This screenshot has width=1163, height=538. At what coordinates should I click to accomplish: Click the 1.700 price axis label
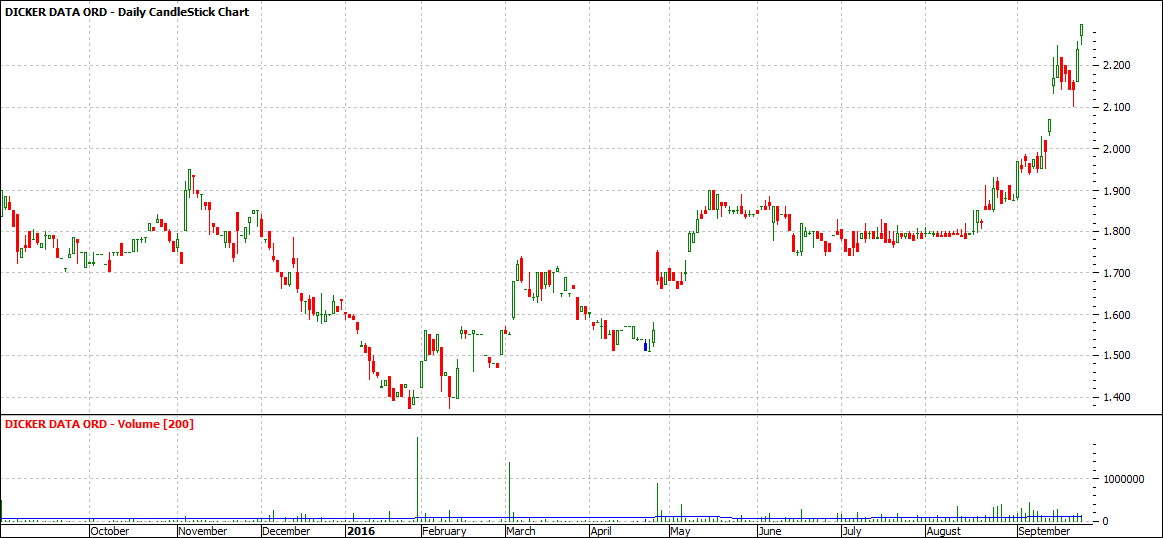(1115, 273)
